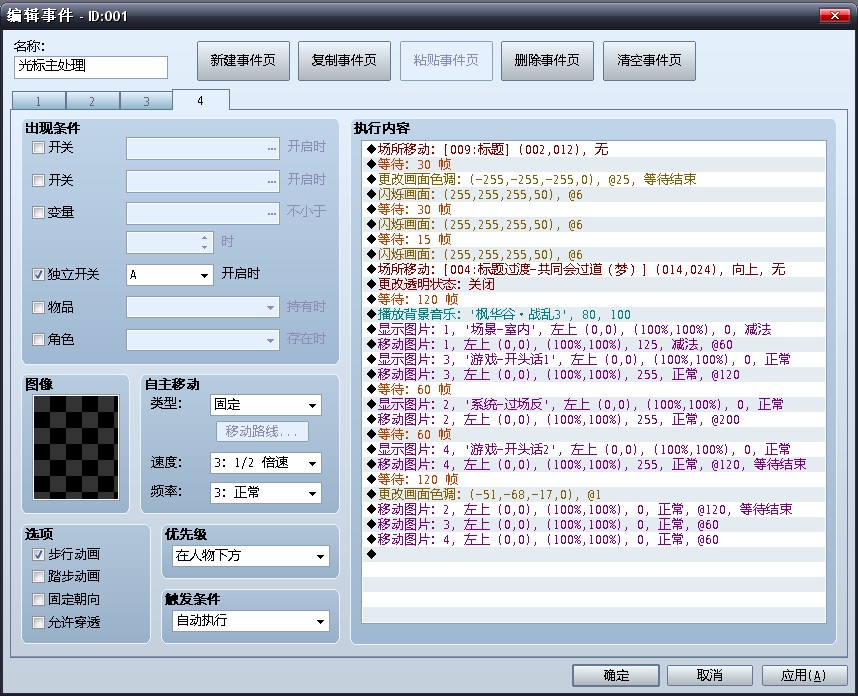Select the 显示图片 3 '游戏-开头话1' command
This screenshot has height=696, width=858.
pos(594,359)
